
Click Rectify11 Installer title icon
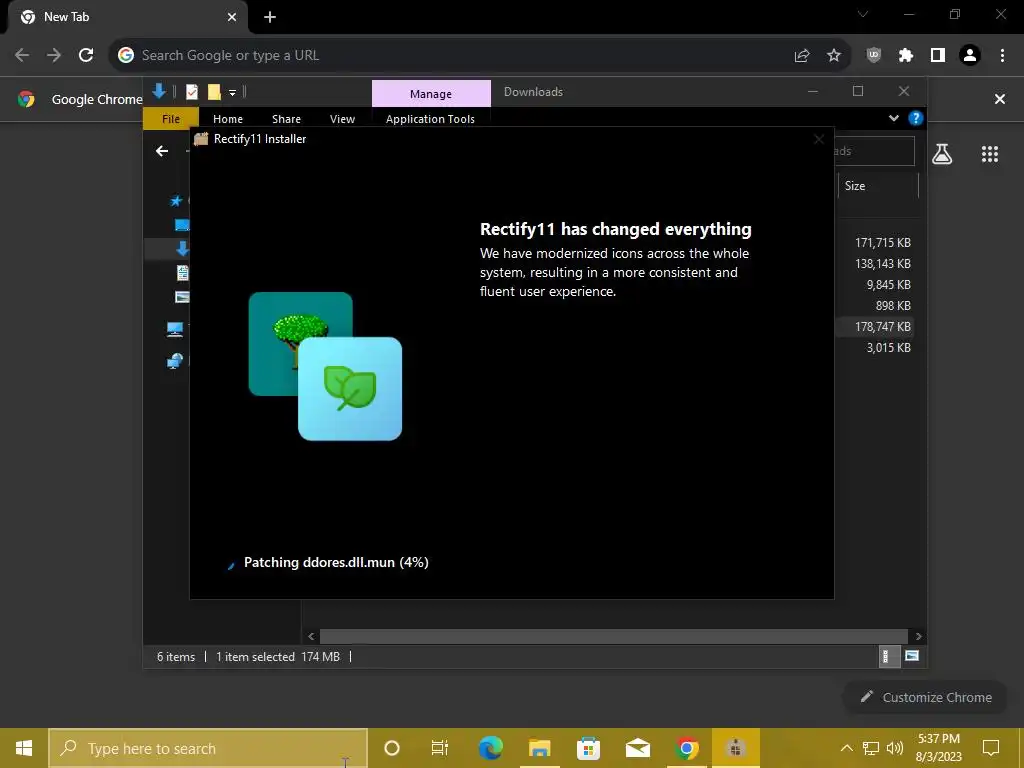tap(201, 138)
